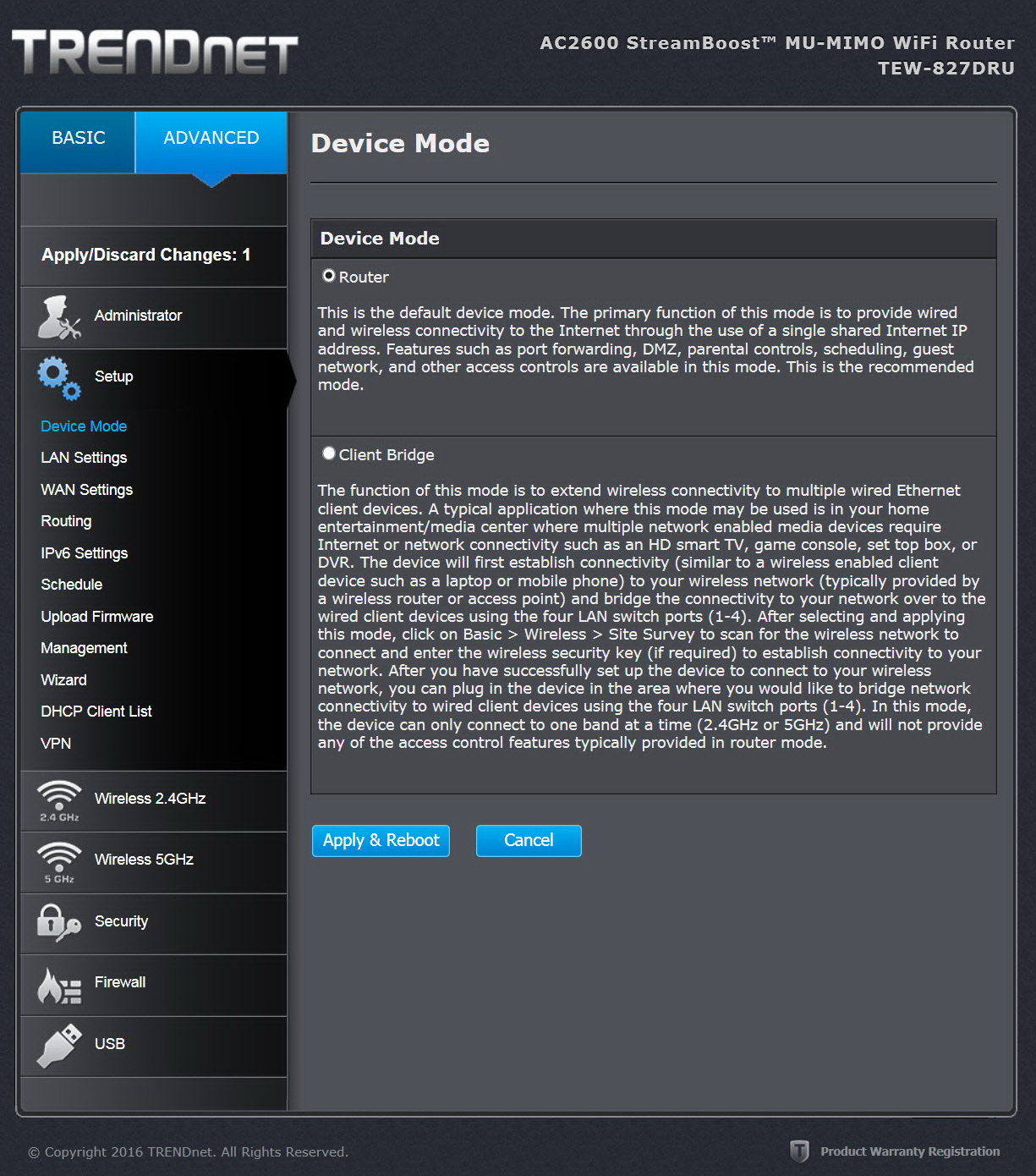1036x1176 pixels.
Task: Click the Administrator user icon
Action: pyautogui.click(x=59, y=317)
